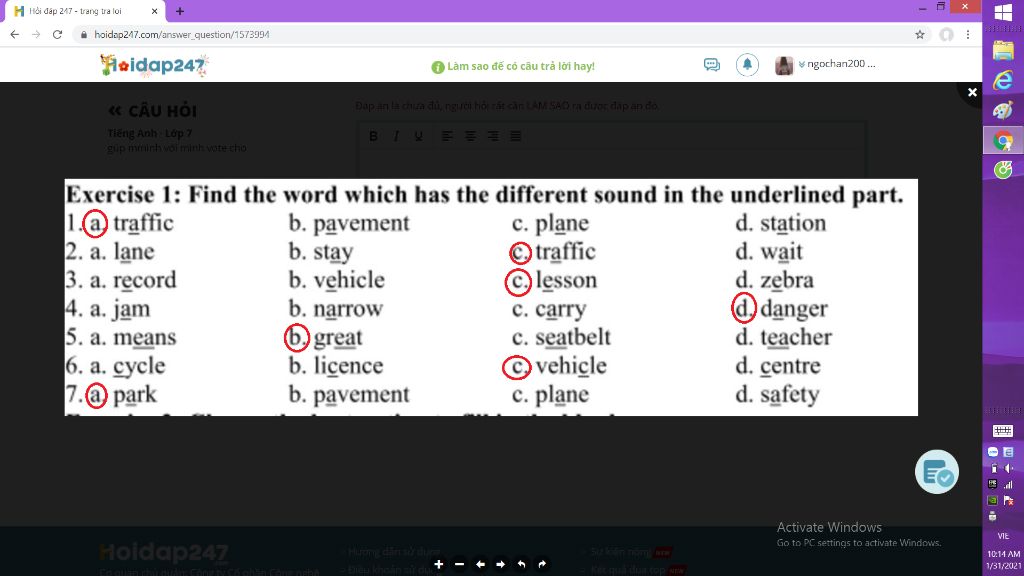Switch to Chrome on the taskbar
This screenshot has height=576, width=1024.
point(1003,140)
